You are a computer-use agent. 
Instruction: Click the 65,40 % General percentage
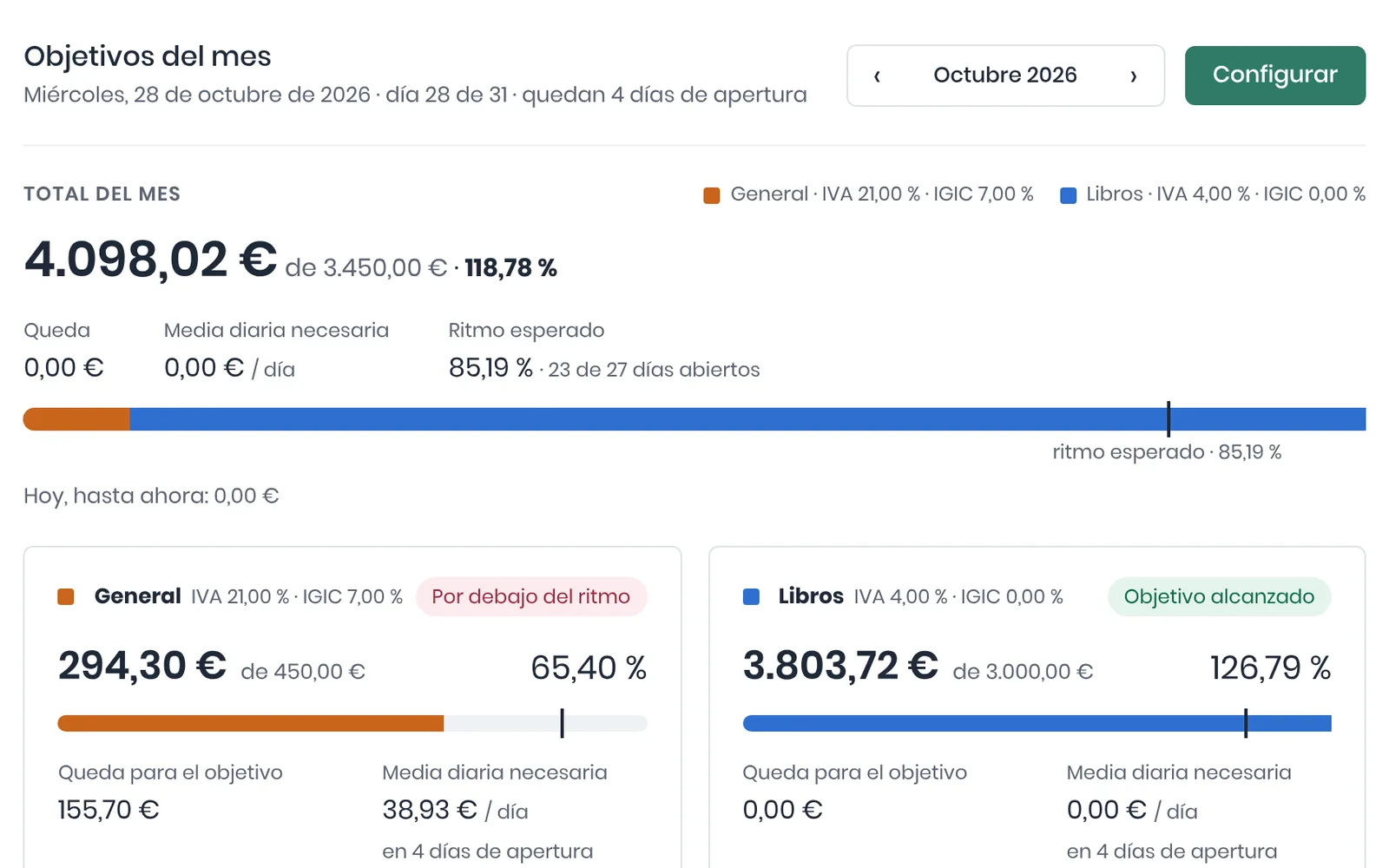(589, 667)
